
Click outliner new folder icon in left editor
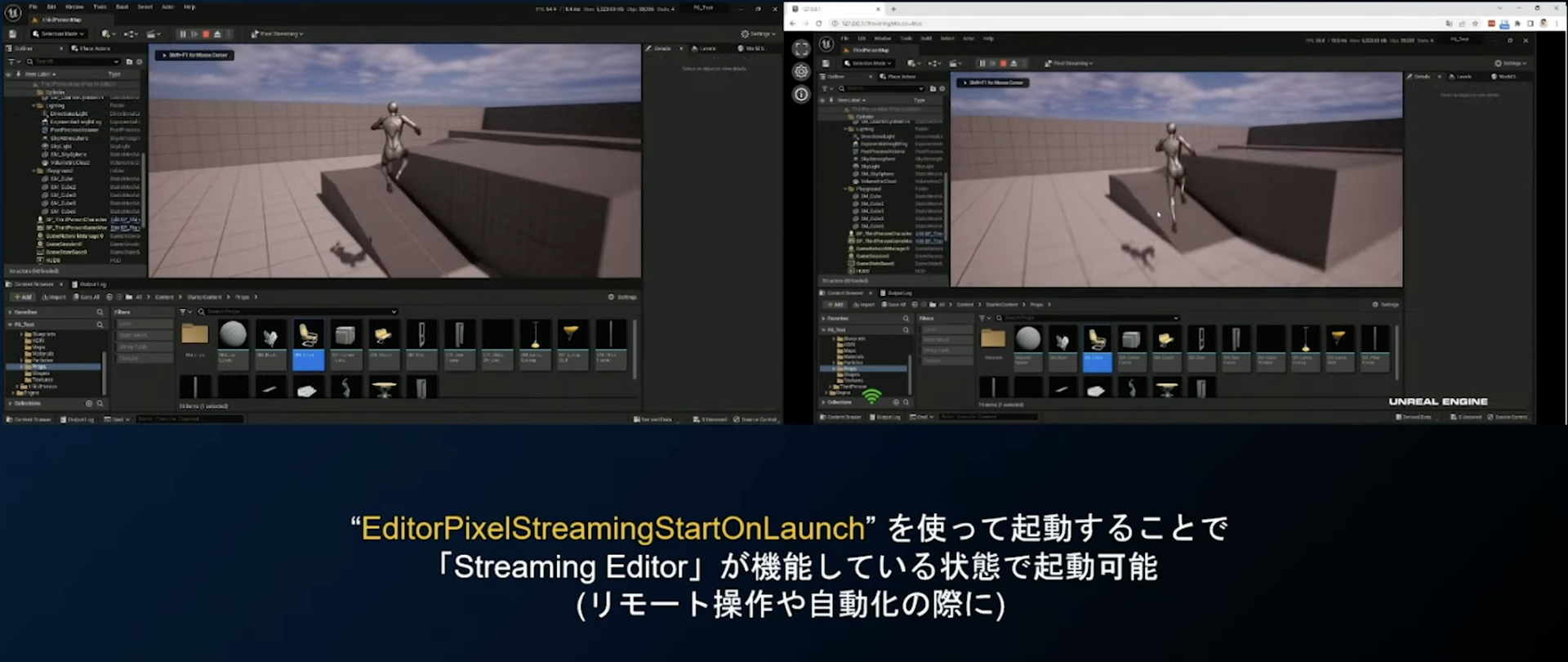pyautogui.click(x=129, y=61)
